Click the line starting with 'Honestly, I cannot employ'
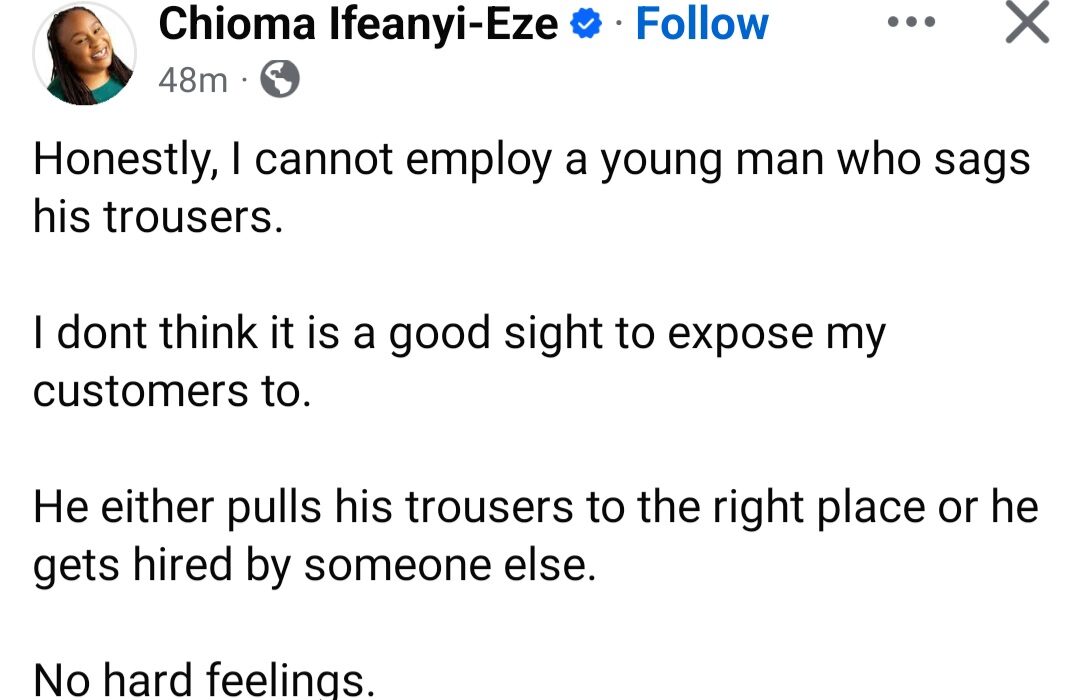 pyautogui.click(x=532, y=162)
